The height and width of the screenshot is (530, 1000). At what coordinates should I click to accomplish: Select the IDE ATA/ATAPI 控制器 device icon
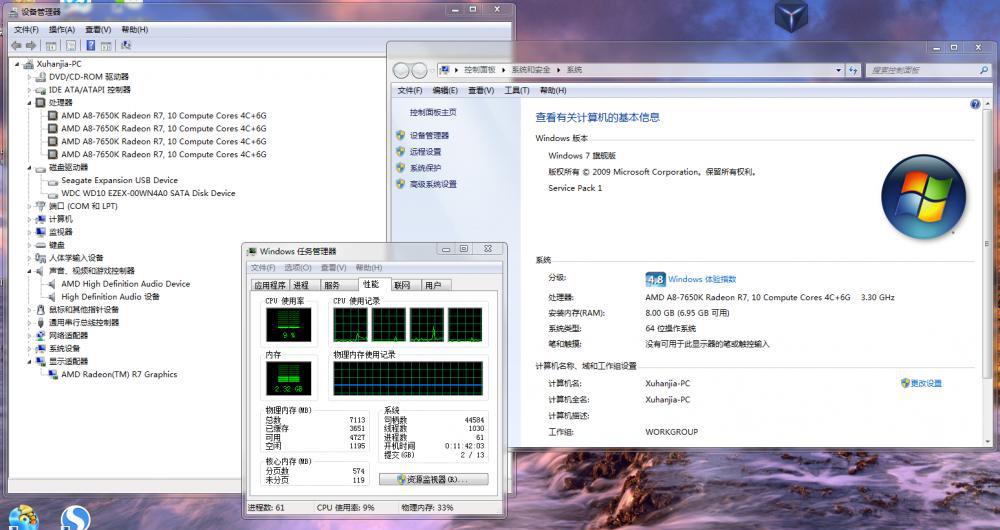41,90
